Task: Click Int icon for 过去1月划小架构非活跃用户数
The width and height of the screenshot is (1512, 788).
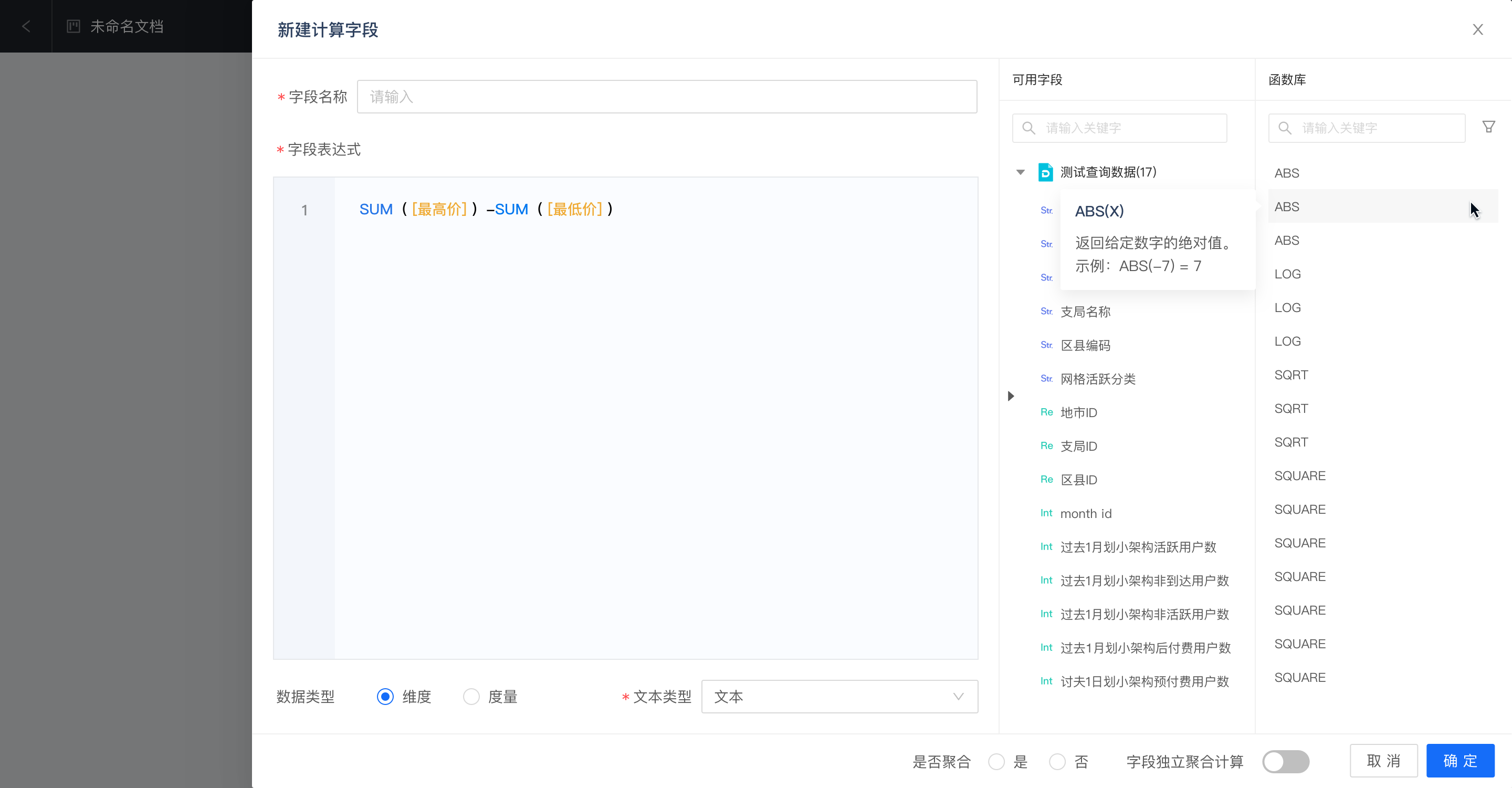Action: point(1046,614)
